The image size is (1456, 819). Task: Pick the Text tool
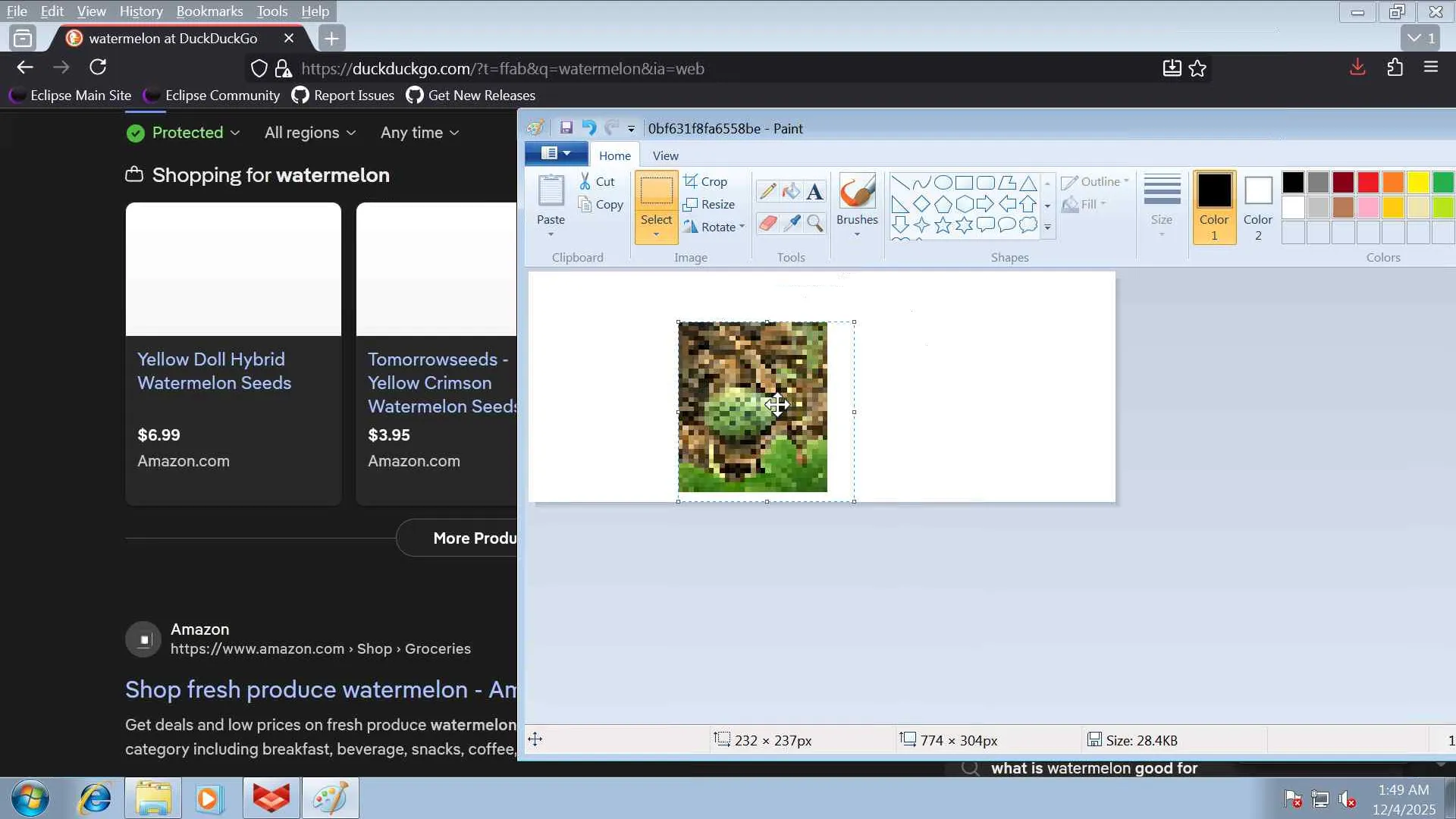tap(814, 191)
